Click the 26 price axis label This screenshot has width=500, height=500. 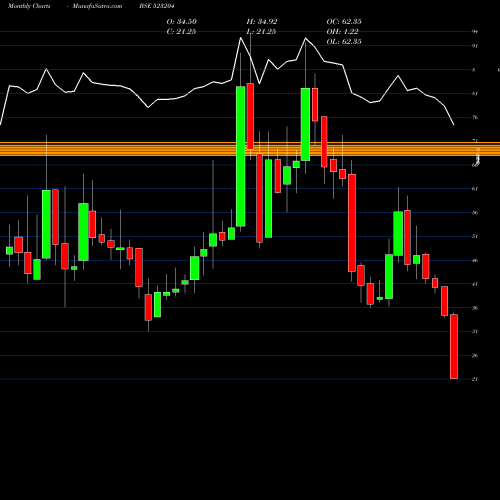pyautogui.click(x=475, y=356)
